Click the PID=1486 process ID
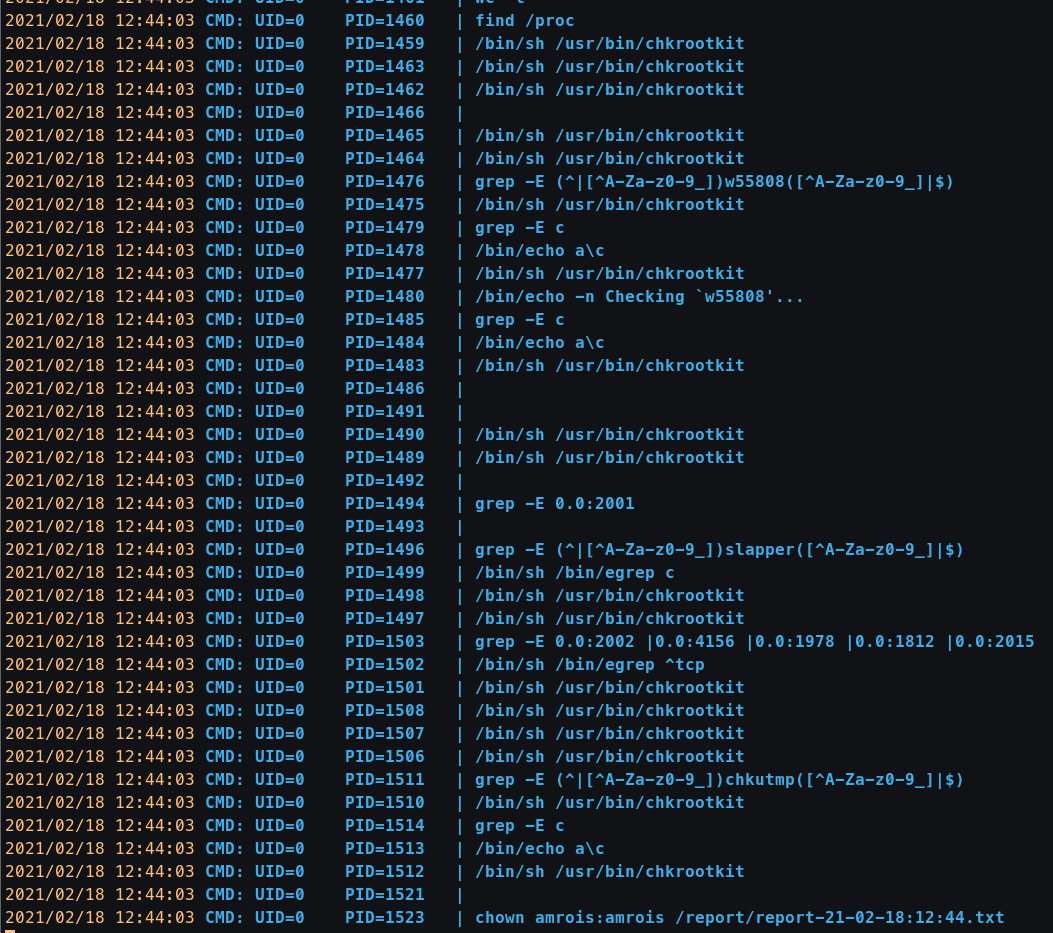The height and width of the screenshot is (933, 1053). (384, 388)
